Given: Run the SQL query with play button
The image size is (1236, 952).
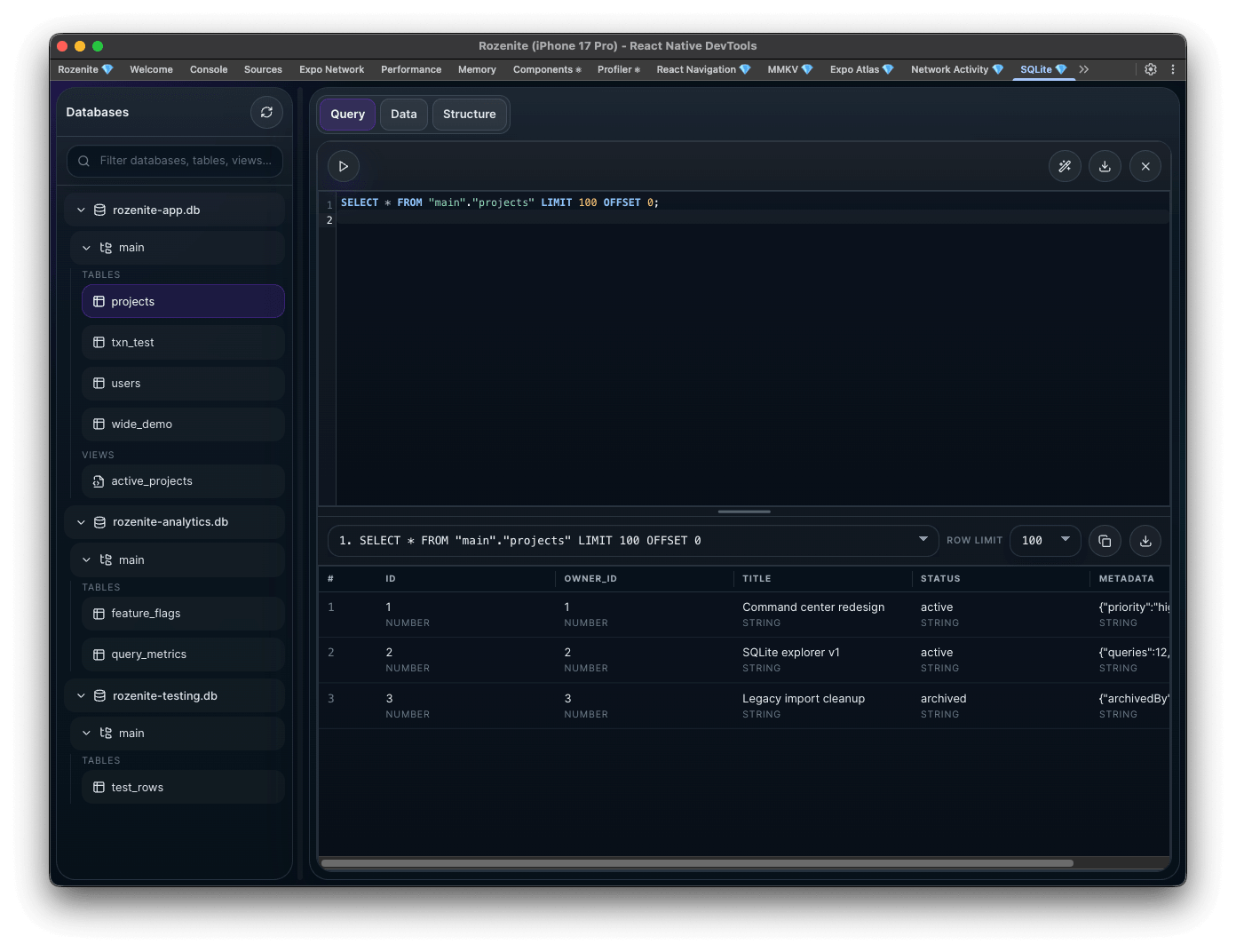Looking at the screenshot, I should click(x=344, y=166).
